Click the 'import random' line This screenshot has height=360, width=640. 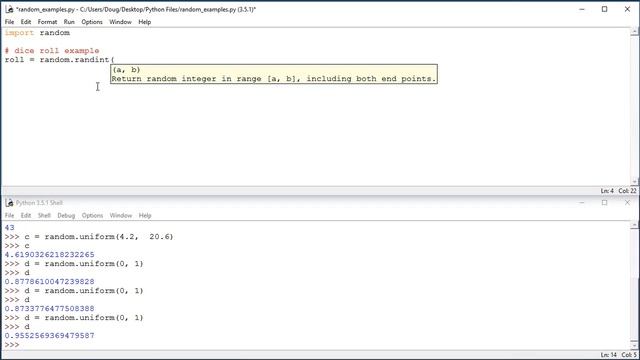point(37,33)
